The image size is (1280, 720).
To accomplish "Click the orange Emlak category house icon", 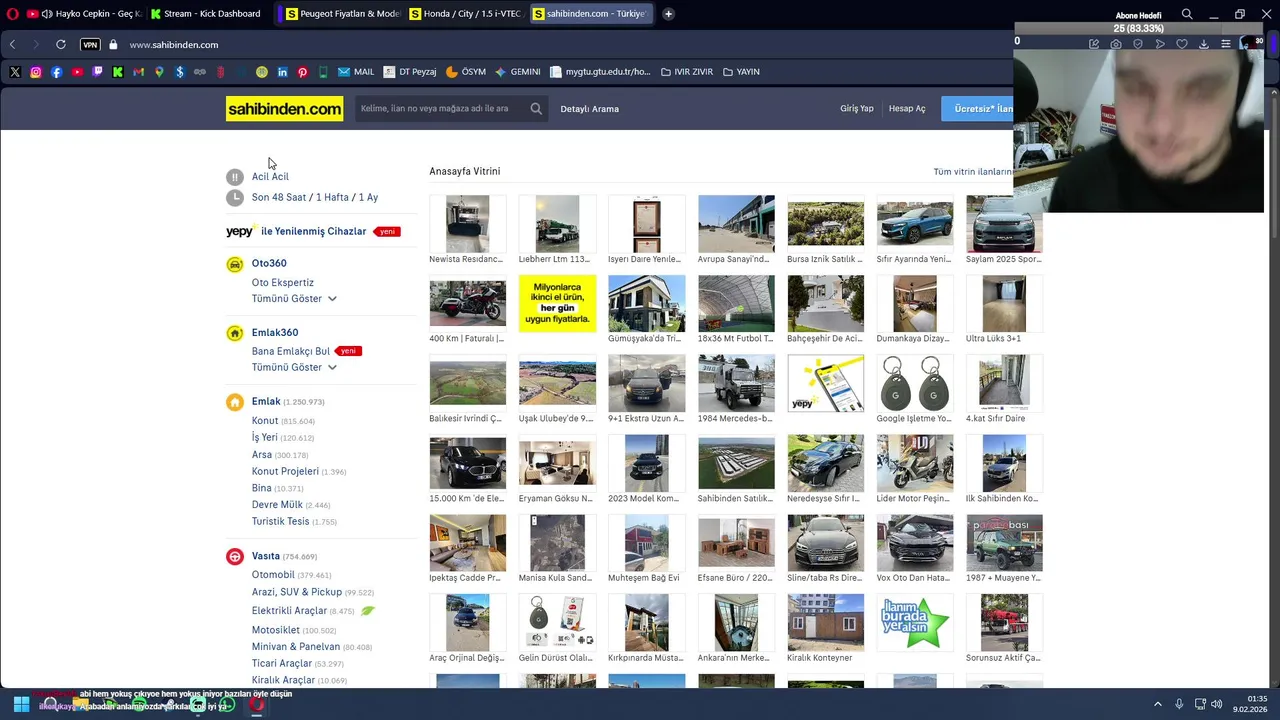I will (x=234, y=402).
